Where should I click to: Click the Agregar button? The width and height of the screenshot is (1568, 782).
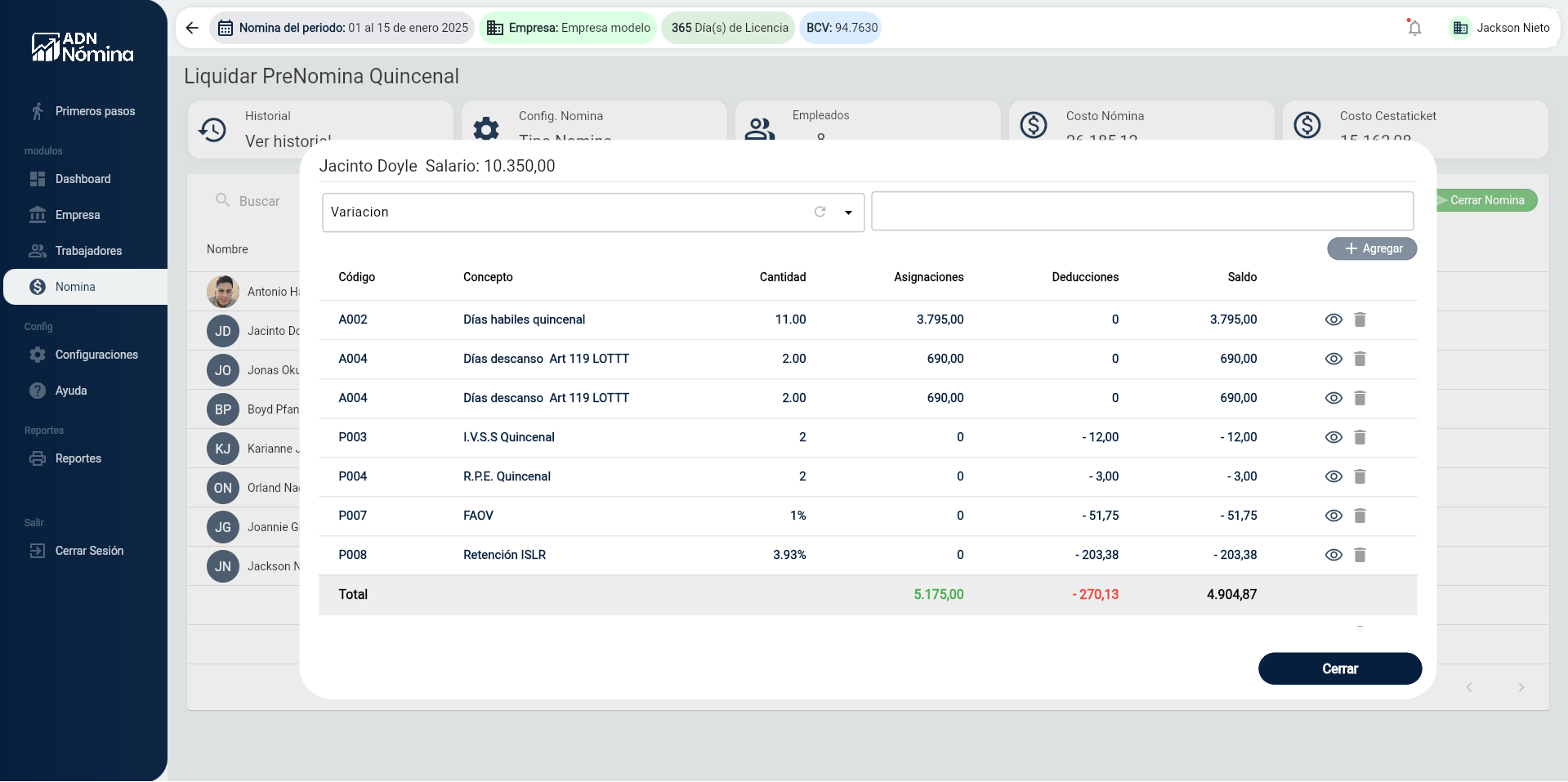click(1372, 248)
